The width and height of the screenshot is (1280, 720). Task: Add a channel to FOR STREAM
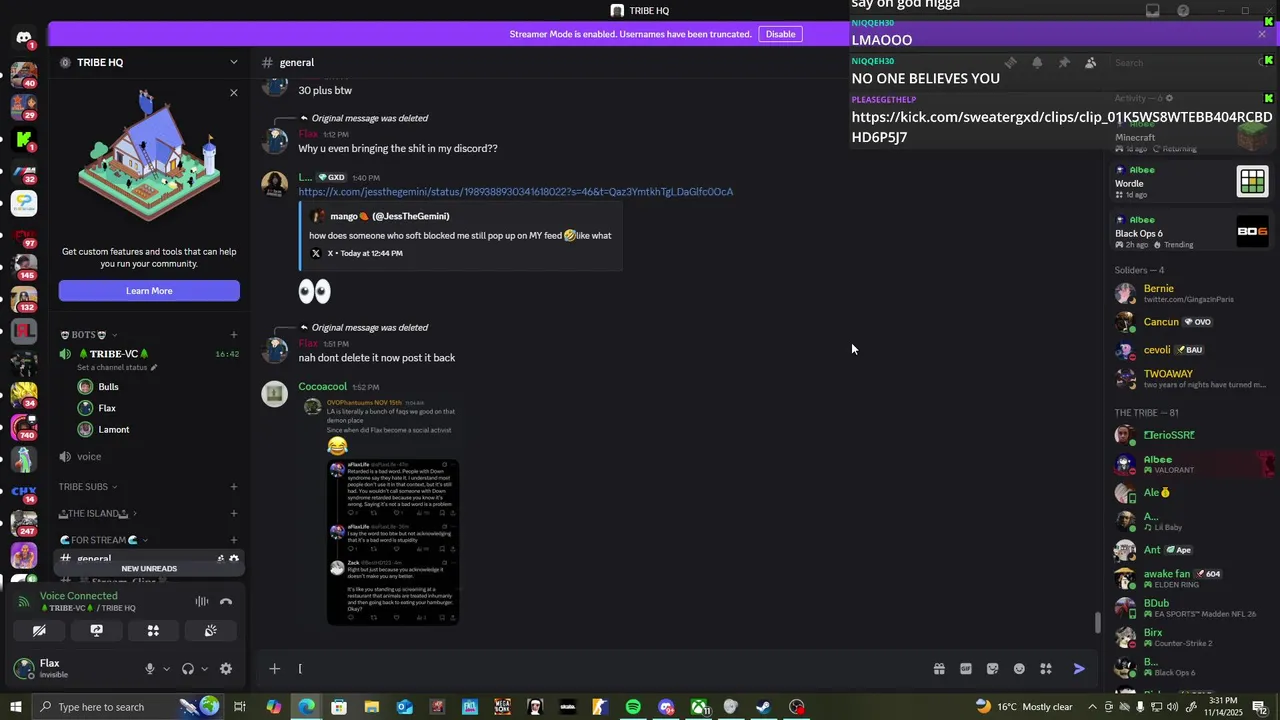pos(234,540)
